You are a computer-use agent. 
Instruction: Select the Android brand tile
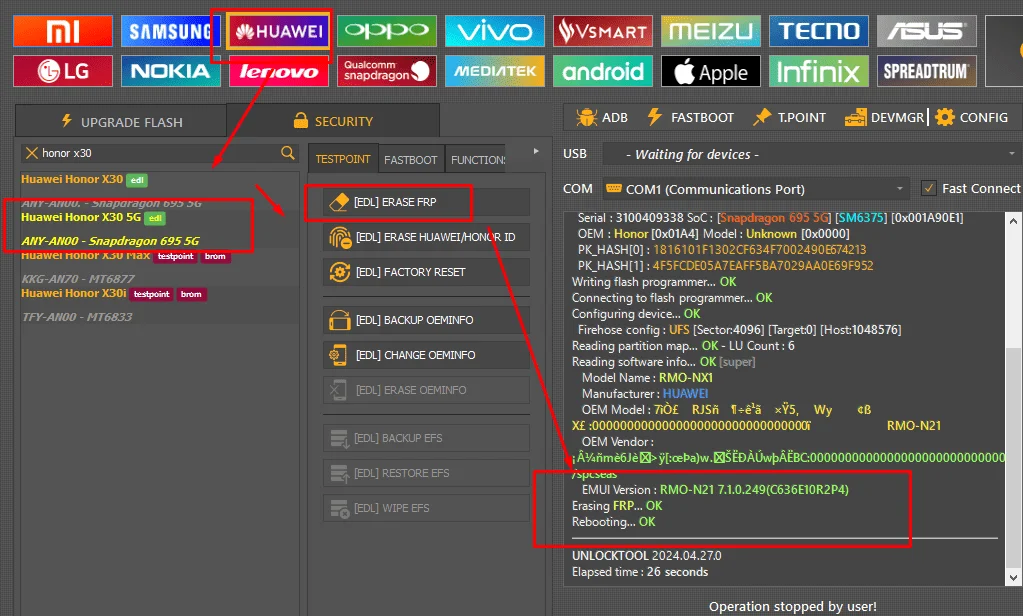point(603,71)
